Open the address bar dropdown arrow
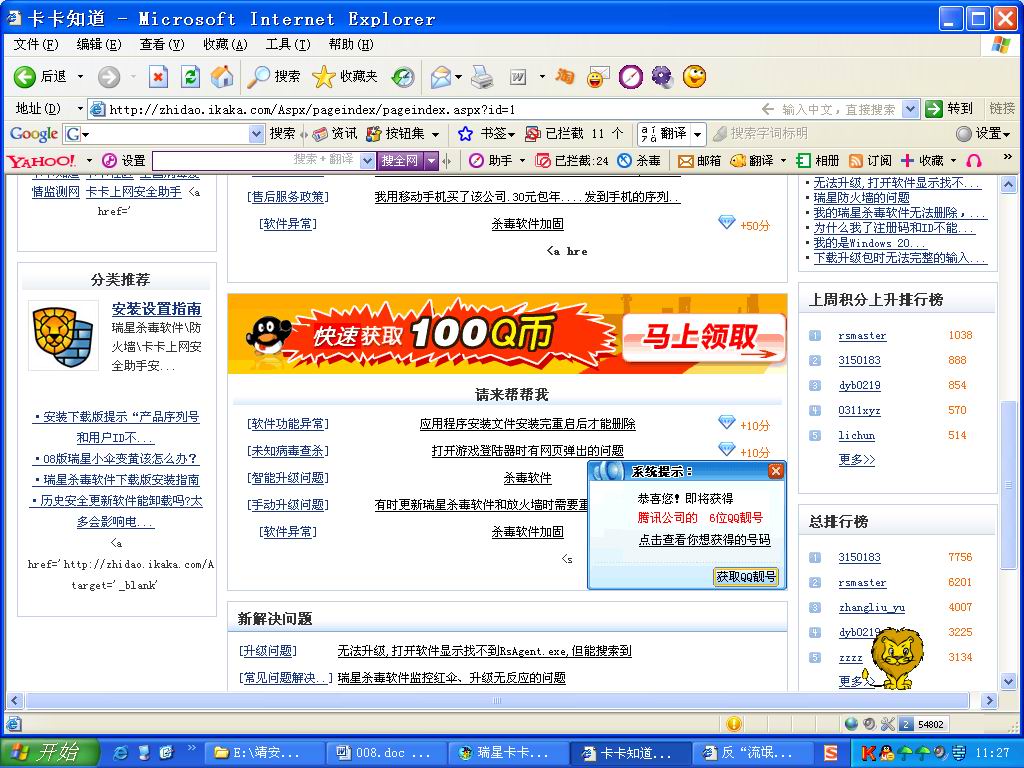This screenshot has height=768, width=1024. [911, 109]
